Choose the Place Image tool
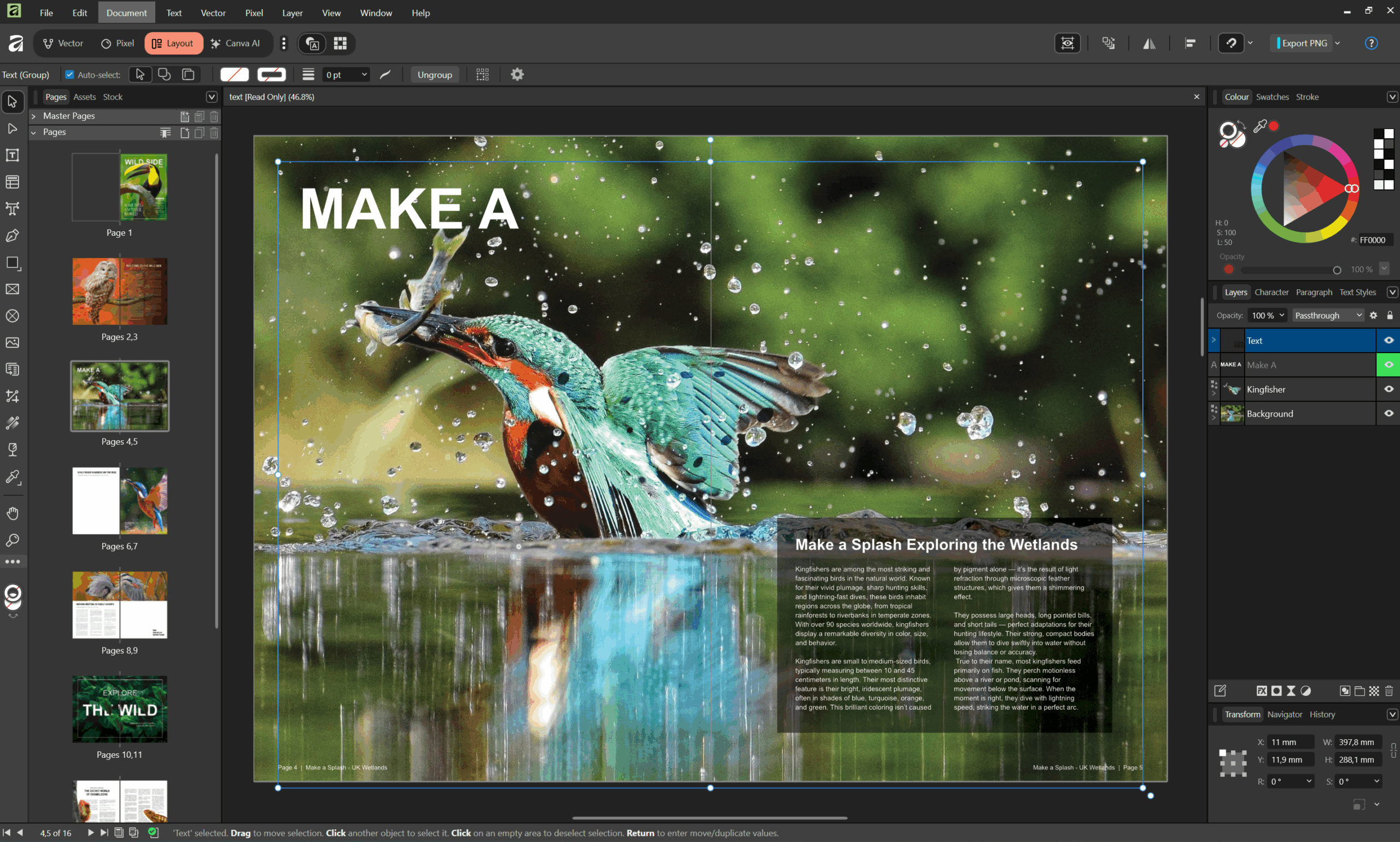1400x842 pixels. coord(13,343)
